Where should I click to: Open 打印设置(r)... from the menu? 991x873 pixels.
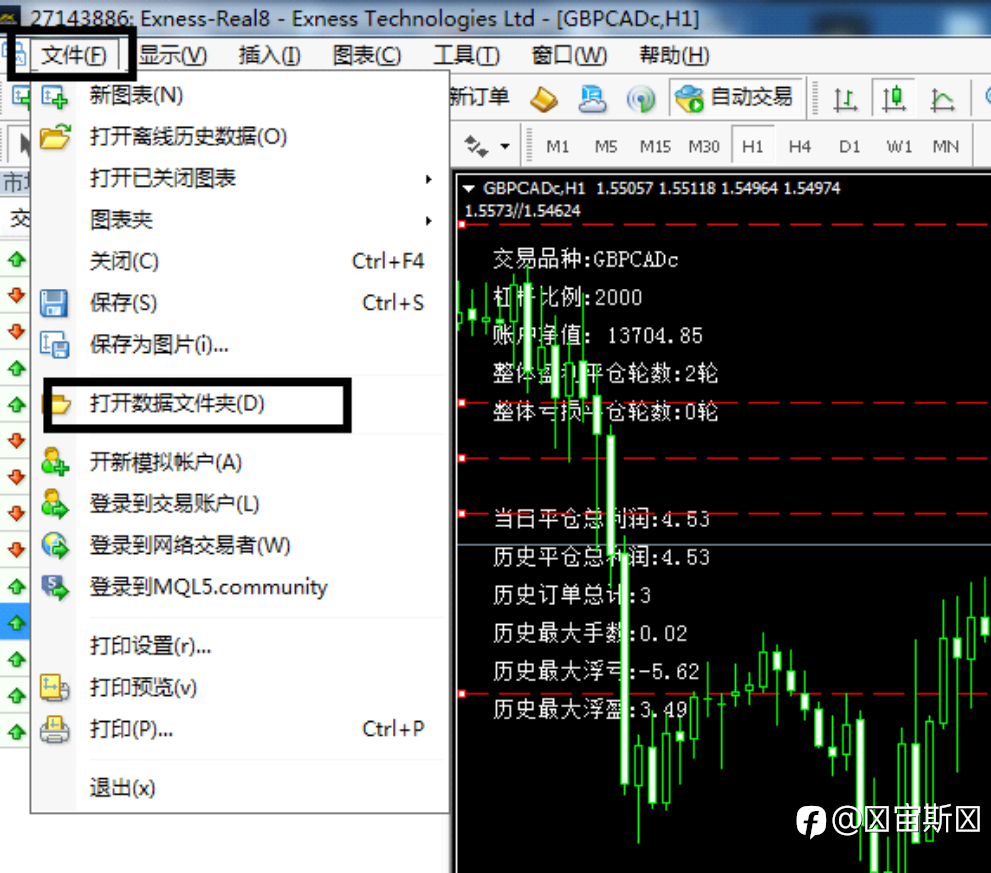240,645
